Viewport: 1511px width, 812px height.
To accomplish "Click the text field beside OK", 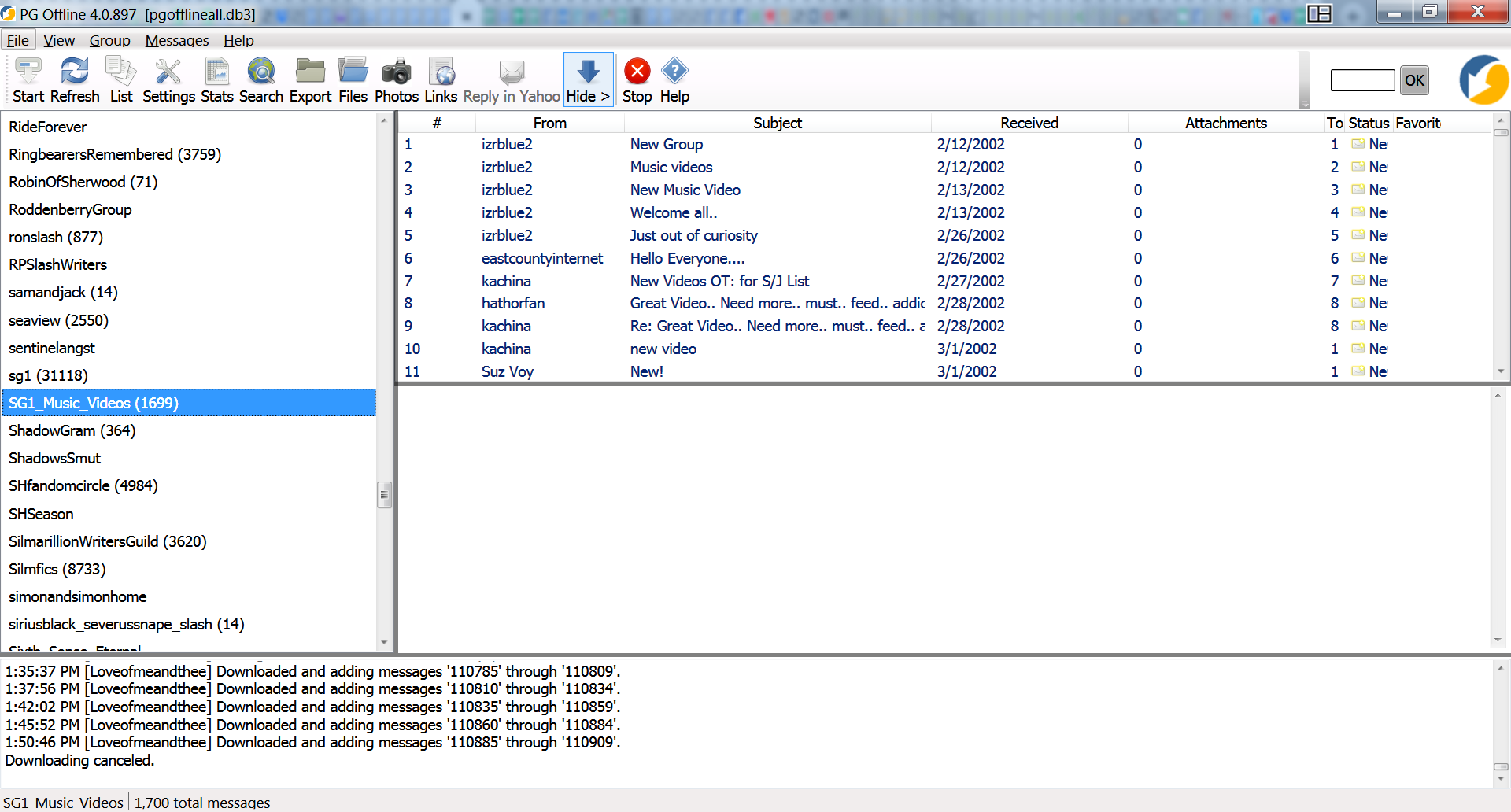I will coord(1362,80).
